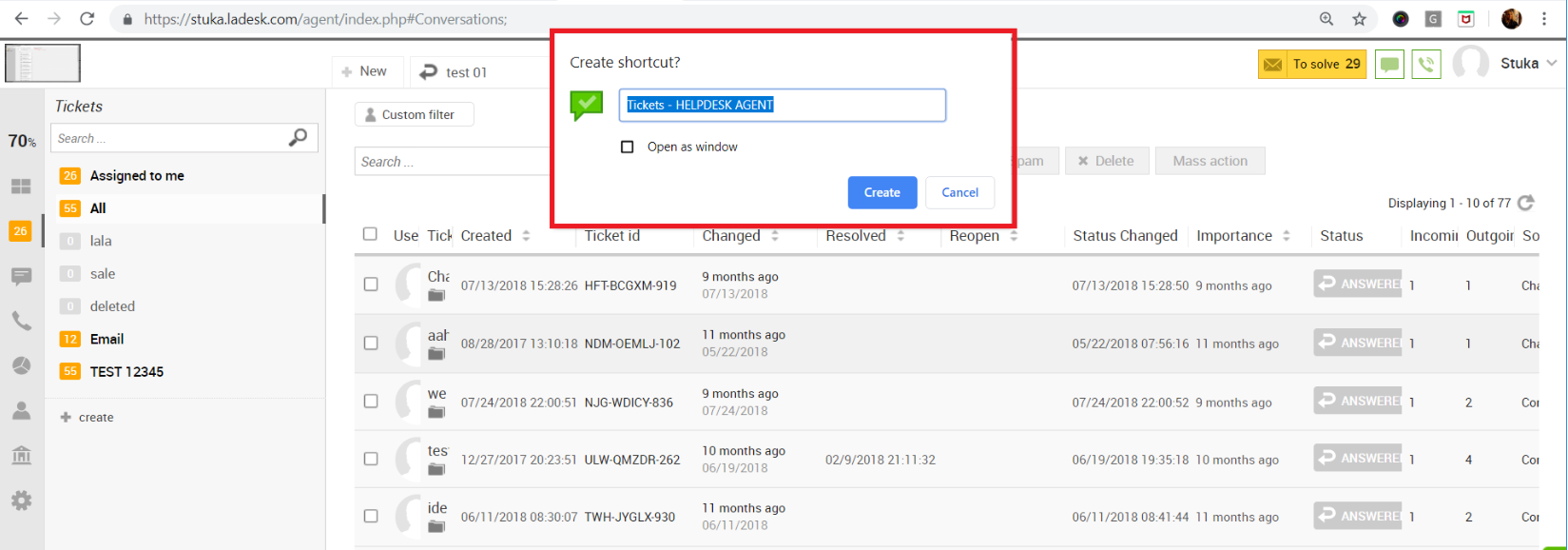This screenshot has height=550, width=1568.
Task: Expand the Stuka user menu arrow
Action: [1552, 64]
